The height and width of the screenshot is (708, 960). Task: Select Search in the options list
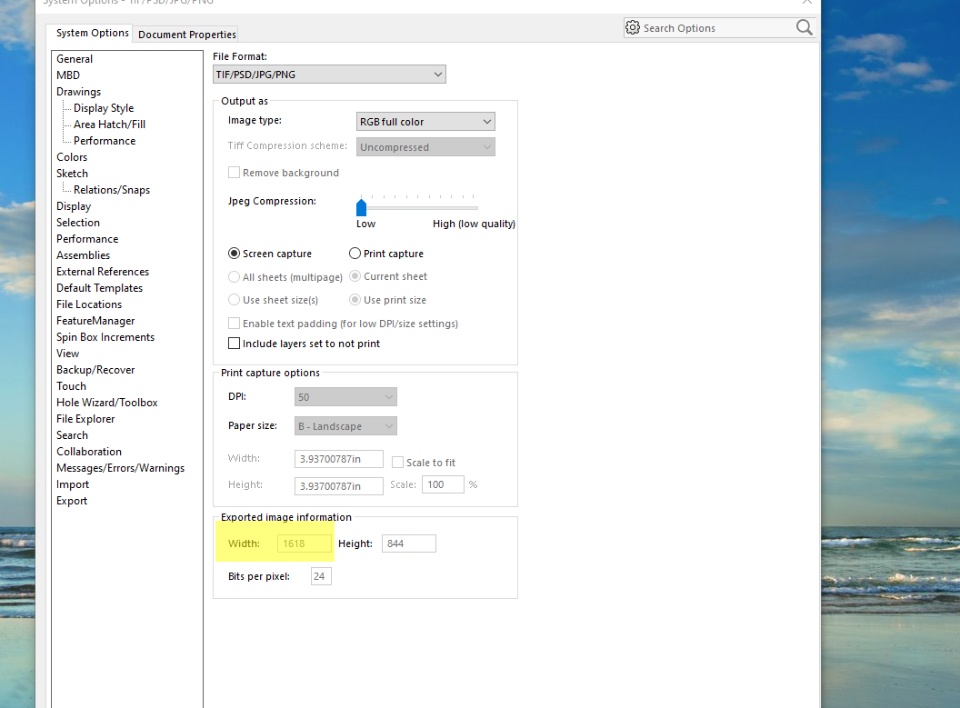pos(72,435)
